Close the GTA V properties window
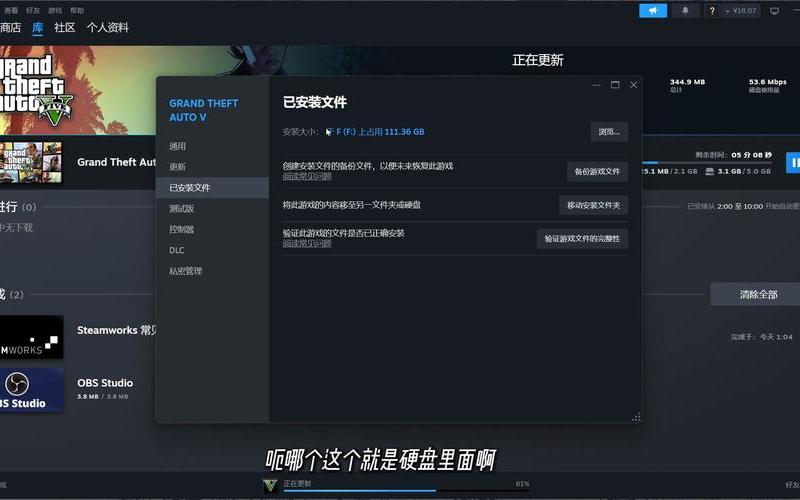The height and width of the screenshot is (500, 800). (634, 85)
